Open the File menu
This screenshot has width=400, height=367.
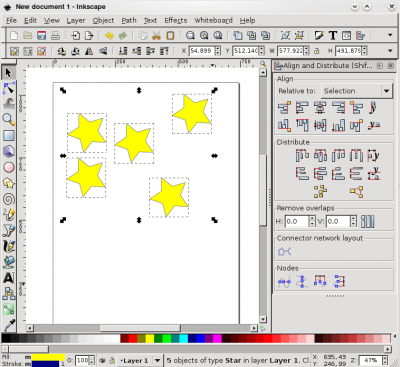(x=11, y=20)
